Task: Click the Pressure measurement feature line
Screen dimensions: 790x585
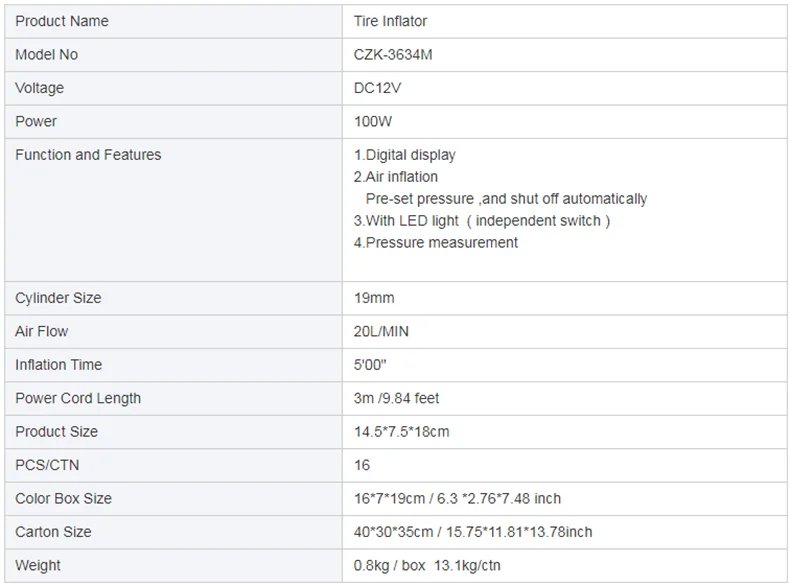Action: pyautogui.click(x=436, y=243)
